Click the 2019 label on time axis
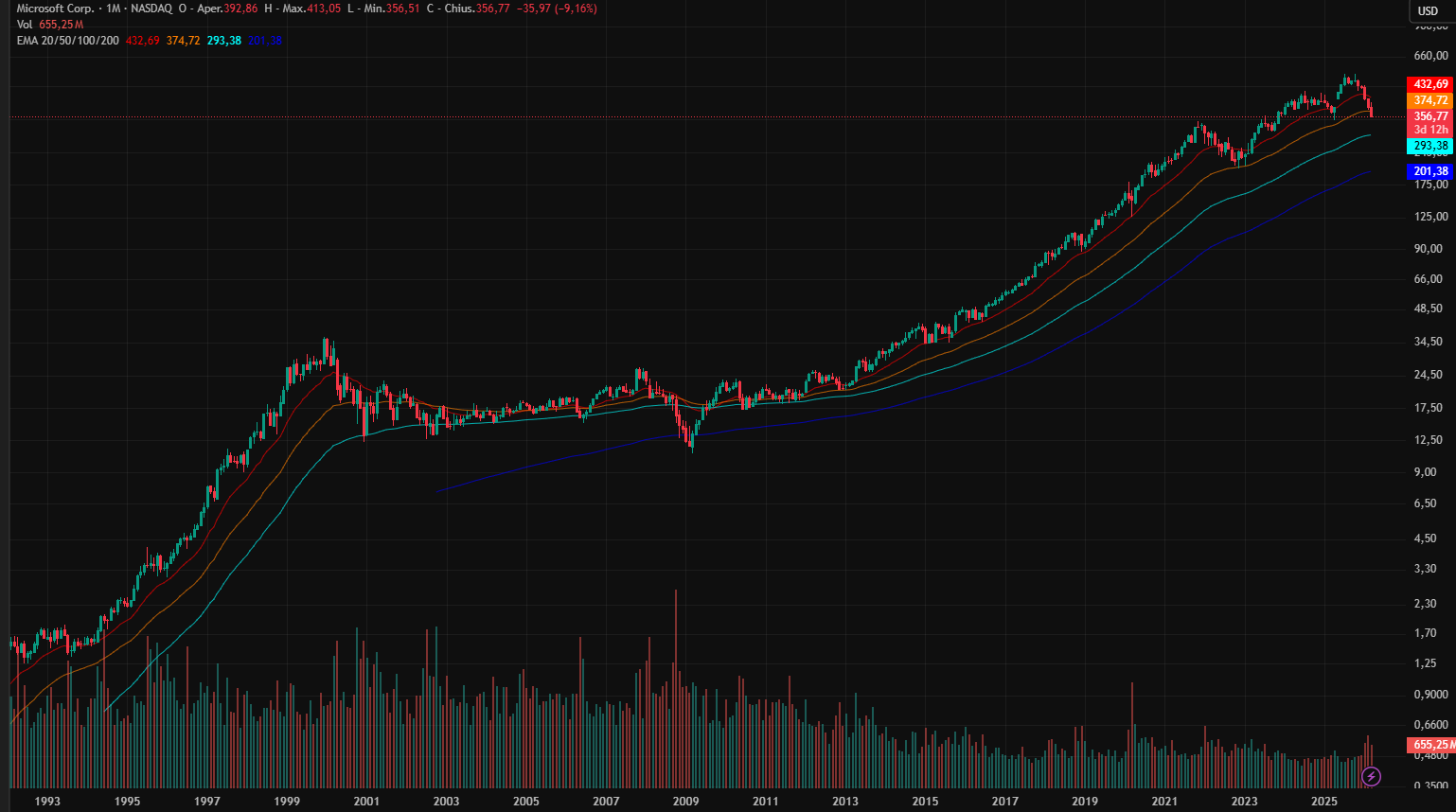This screenshot has height=812, width=1456. 1085,802
